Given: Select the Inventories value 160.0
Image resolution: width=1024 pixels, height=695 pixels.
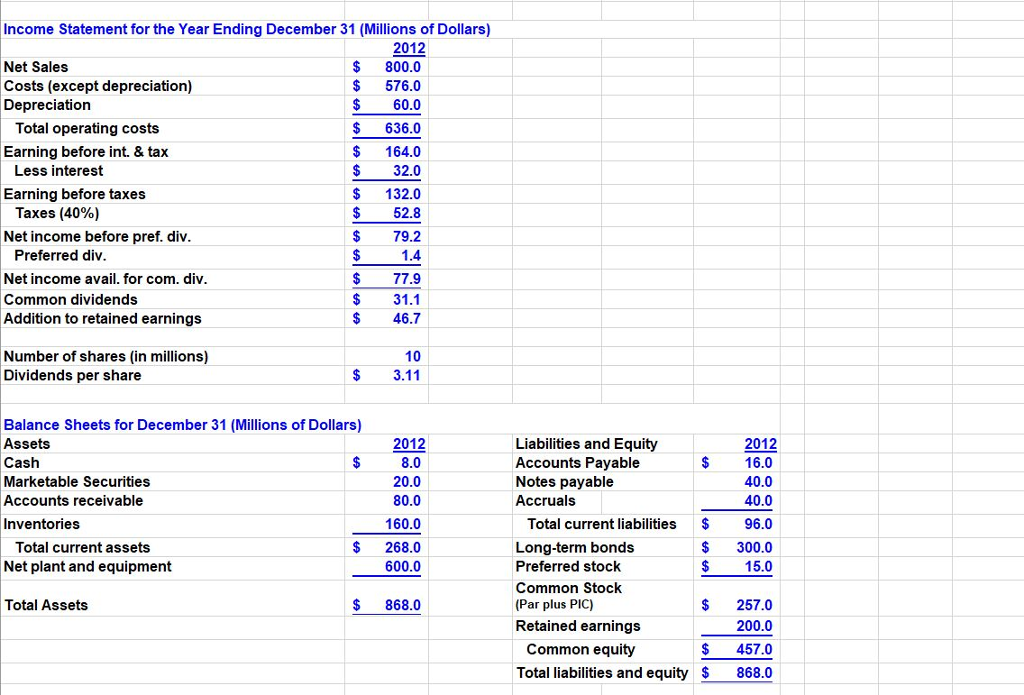Looking at the screenshot, I should coord(402,524).
